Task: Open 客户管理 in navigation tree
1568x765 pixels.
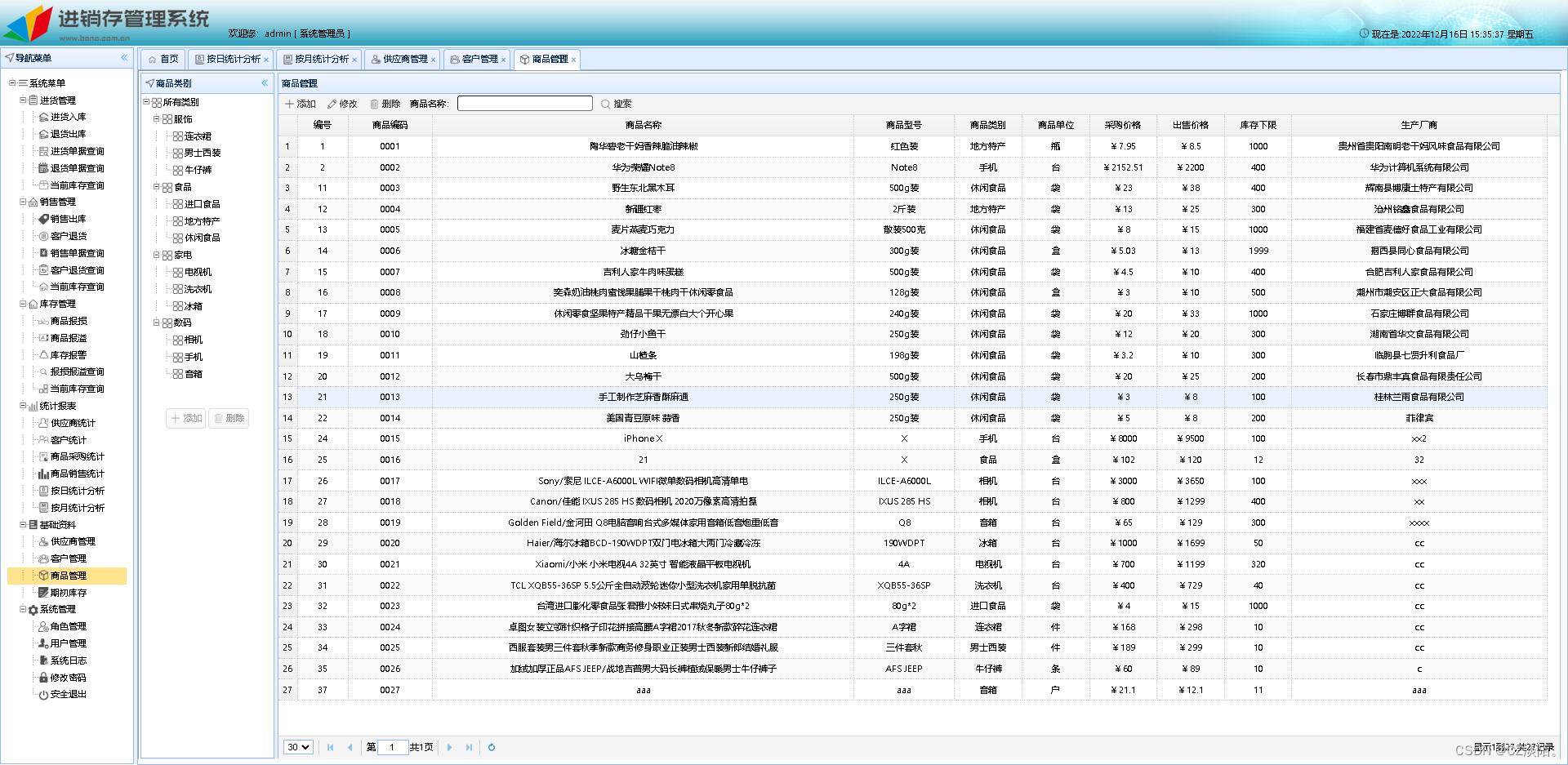Action: click(68, 558)
